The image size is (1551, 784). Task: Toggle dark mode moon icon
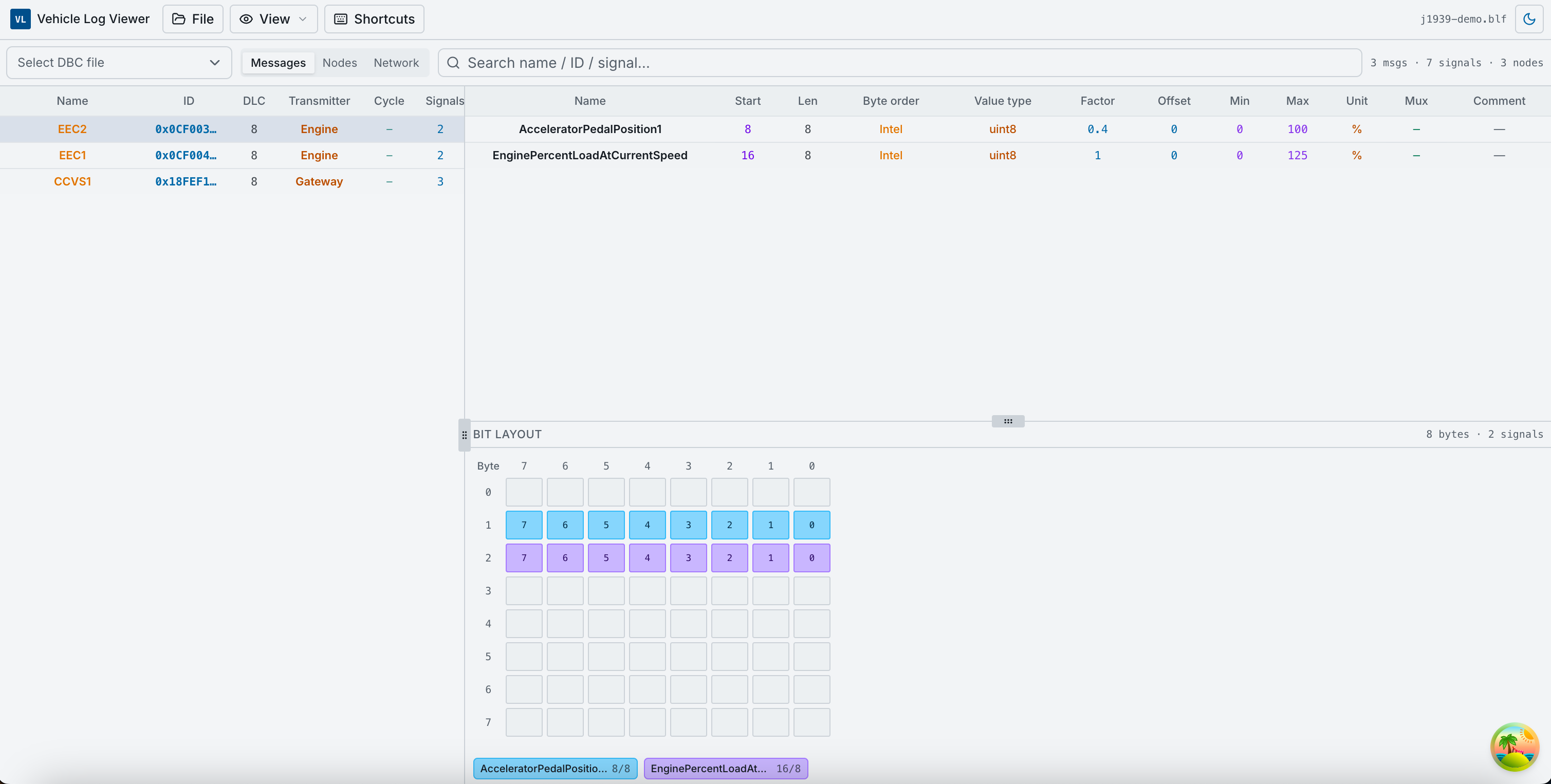point(1529,19)
